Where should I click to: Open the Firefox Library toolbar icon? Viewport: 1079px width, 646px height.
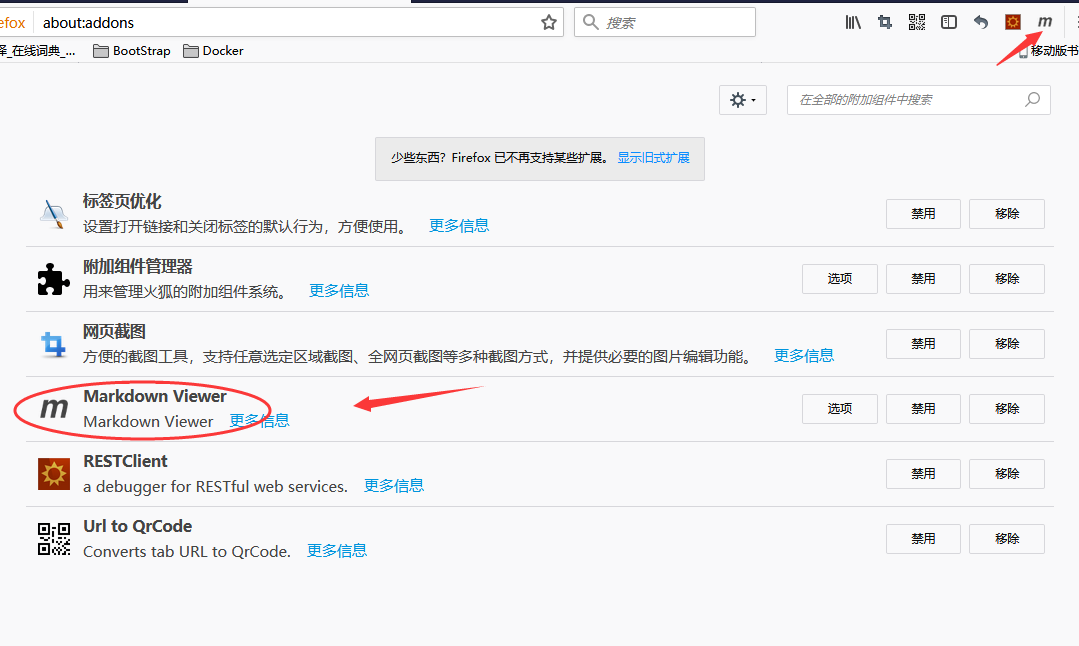coord(852,21)
